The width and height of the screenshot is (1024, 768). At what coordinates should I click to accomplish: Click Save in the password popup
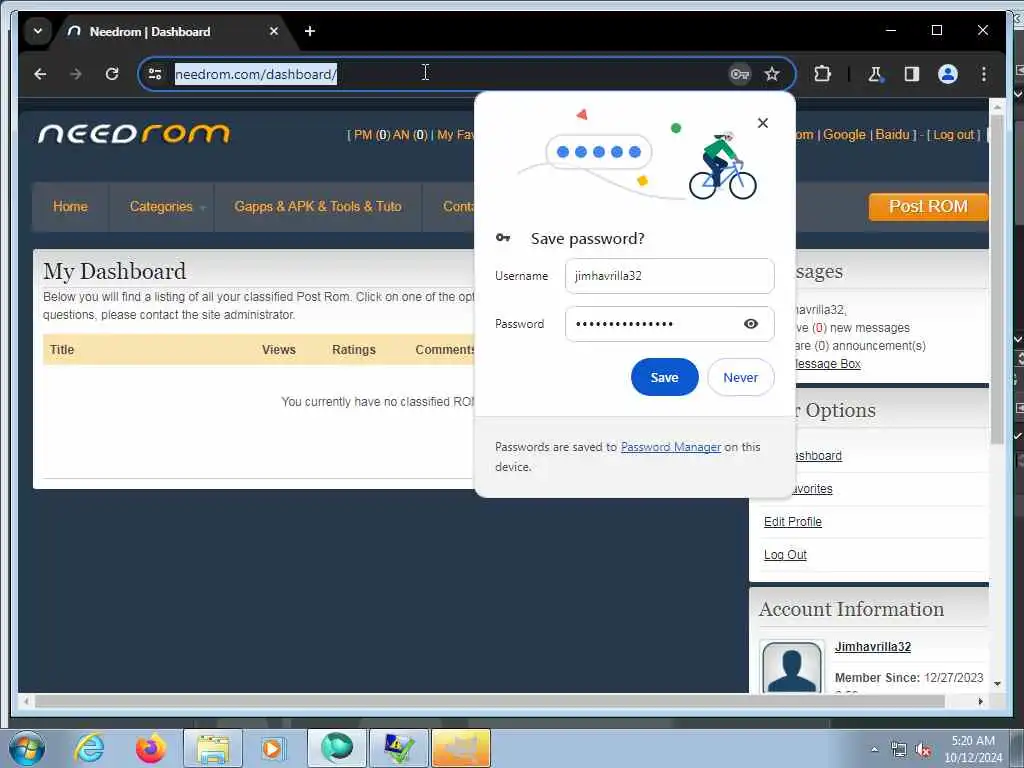pos(664,377)
